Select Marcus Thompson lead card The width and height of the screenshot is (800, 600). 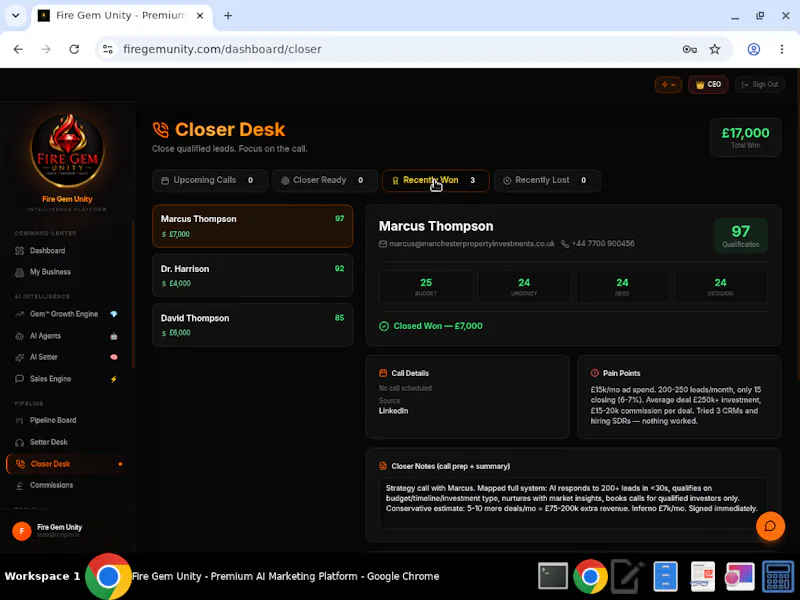(253, 226)
